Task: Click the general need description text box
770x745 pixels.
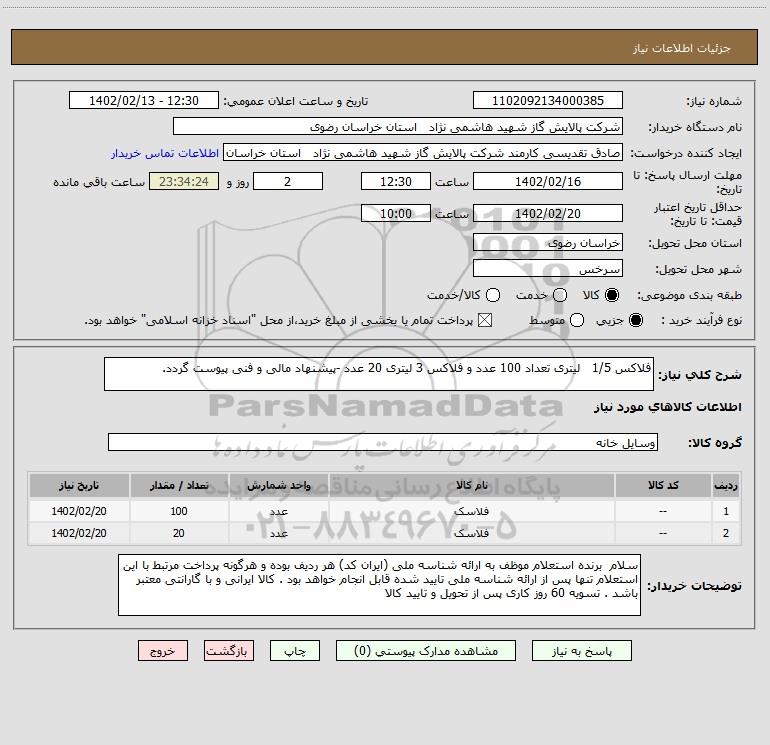Action: pyautogui.click(x=379, y=374)
